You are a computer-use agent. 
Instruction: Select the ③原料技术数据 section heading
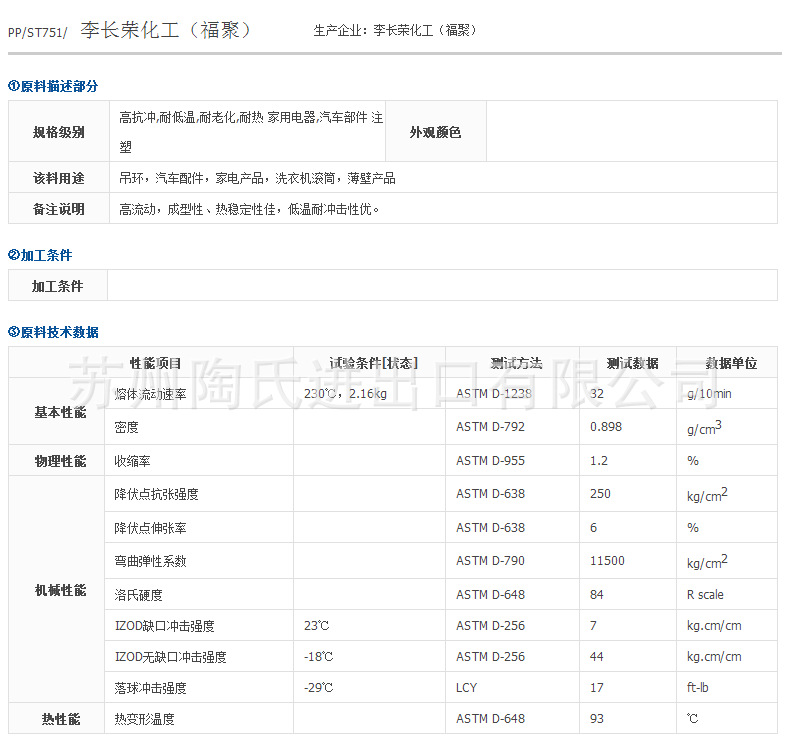pyautogui.click(x=53, y=332)
